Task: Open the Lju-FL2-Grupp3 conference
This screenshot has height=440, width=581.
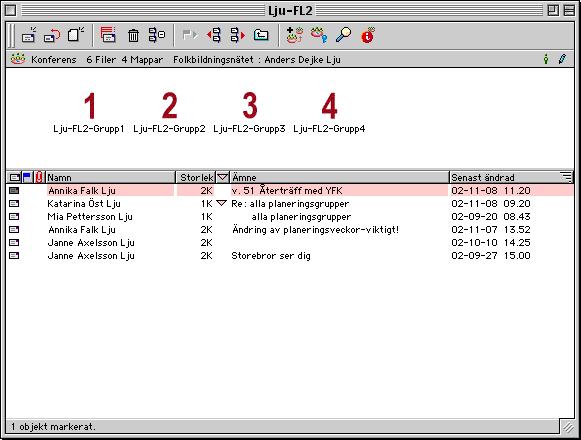Action: (x=249, y=112)
